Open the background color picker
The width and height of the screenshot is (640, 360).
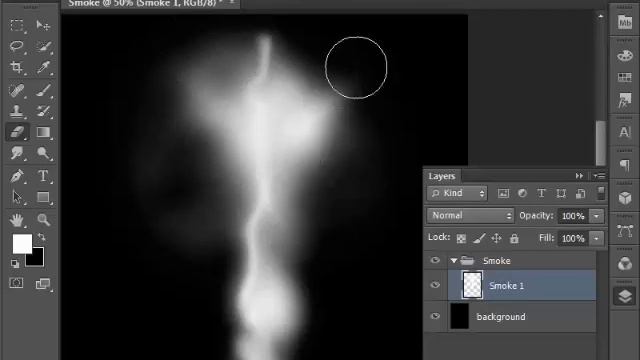click(37, 259)
